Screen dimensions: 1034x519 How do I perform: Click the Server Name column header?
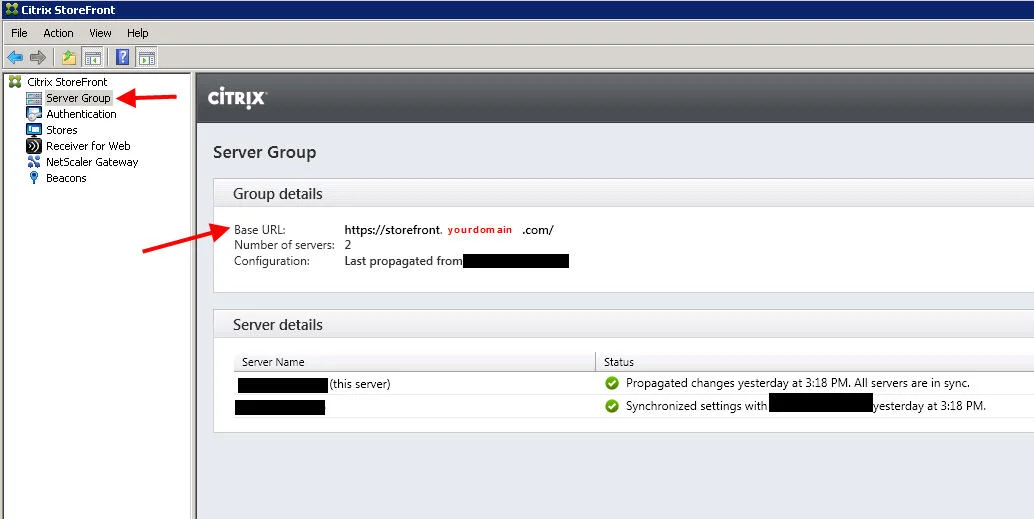[x=414, y=362]
